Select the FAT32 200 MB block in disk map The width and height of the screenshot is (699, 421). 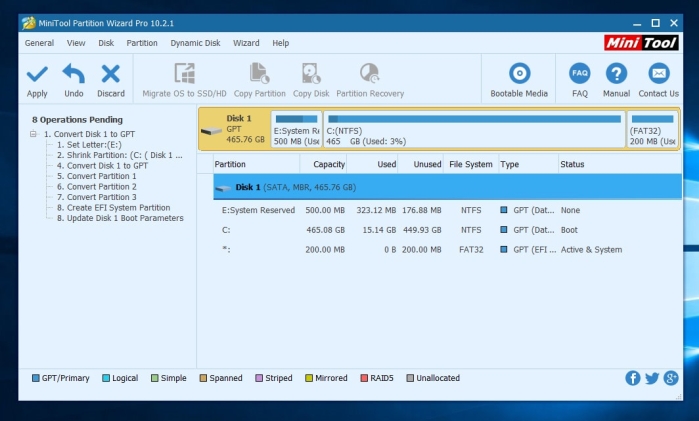pyautogui.click(x=653, y=129)
